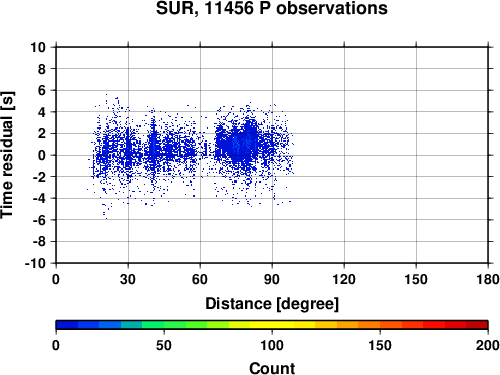This screenshot has width=500, height=375.
Task: Click the dense data cluster near 80 degrees
Action: [x=247, y=143]
